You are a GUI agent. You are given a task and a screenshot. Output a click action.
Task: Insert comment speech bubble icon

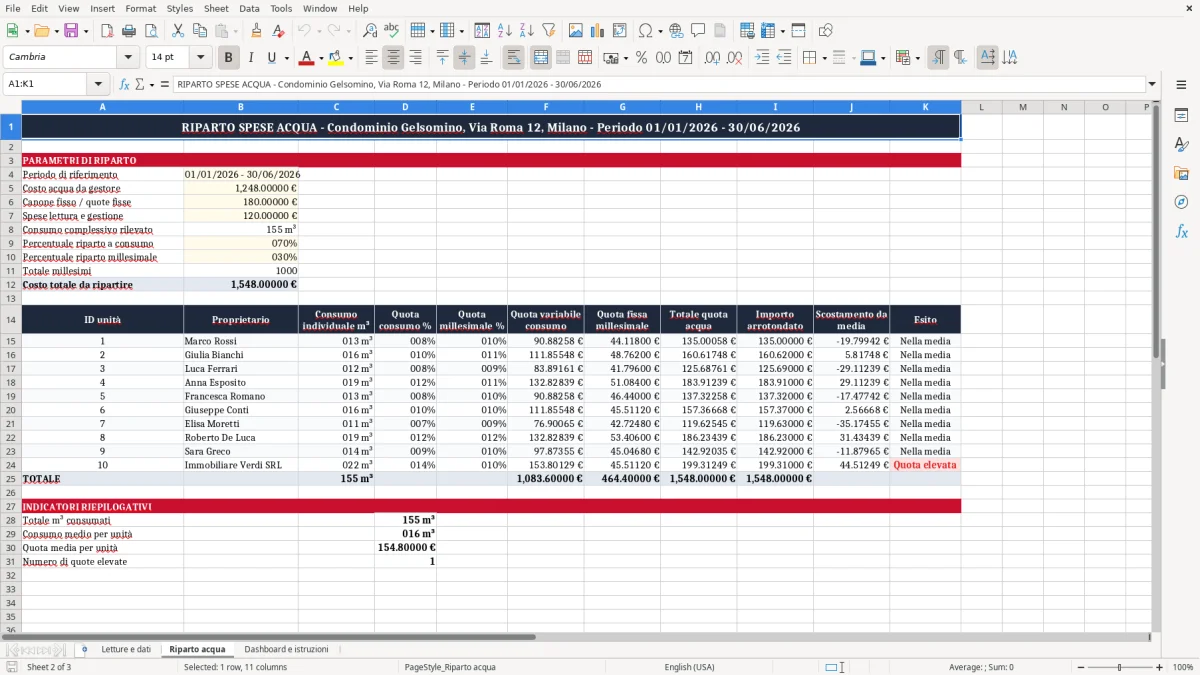(x=698, y=31)
